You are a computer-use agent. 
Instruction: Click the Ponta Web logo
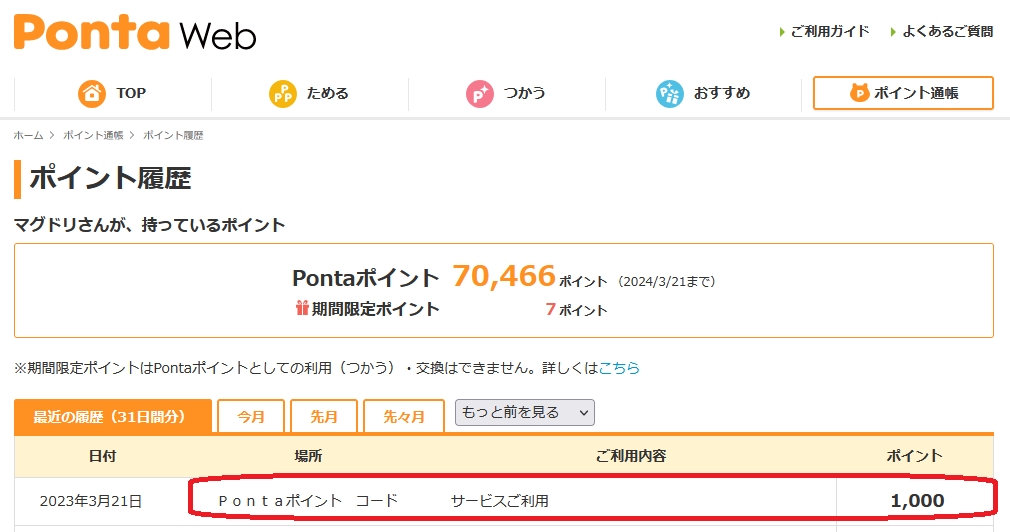(x=135, y=32)
